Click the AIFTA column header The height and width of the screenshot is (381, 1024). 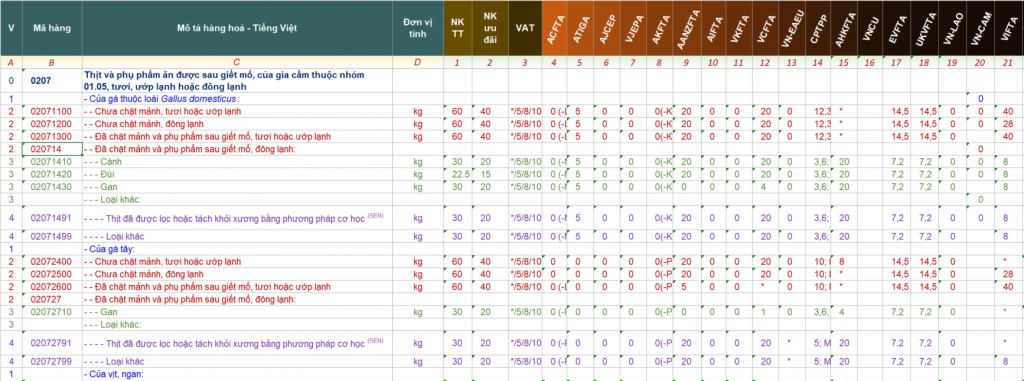click(712, 28)
